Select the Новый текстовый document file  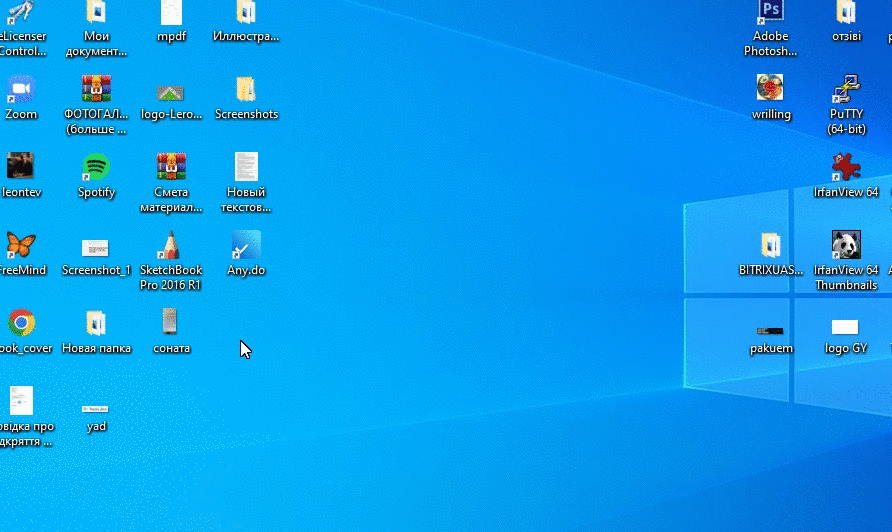(x=246, y=168)
